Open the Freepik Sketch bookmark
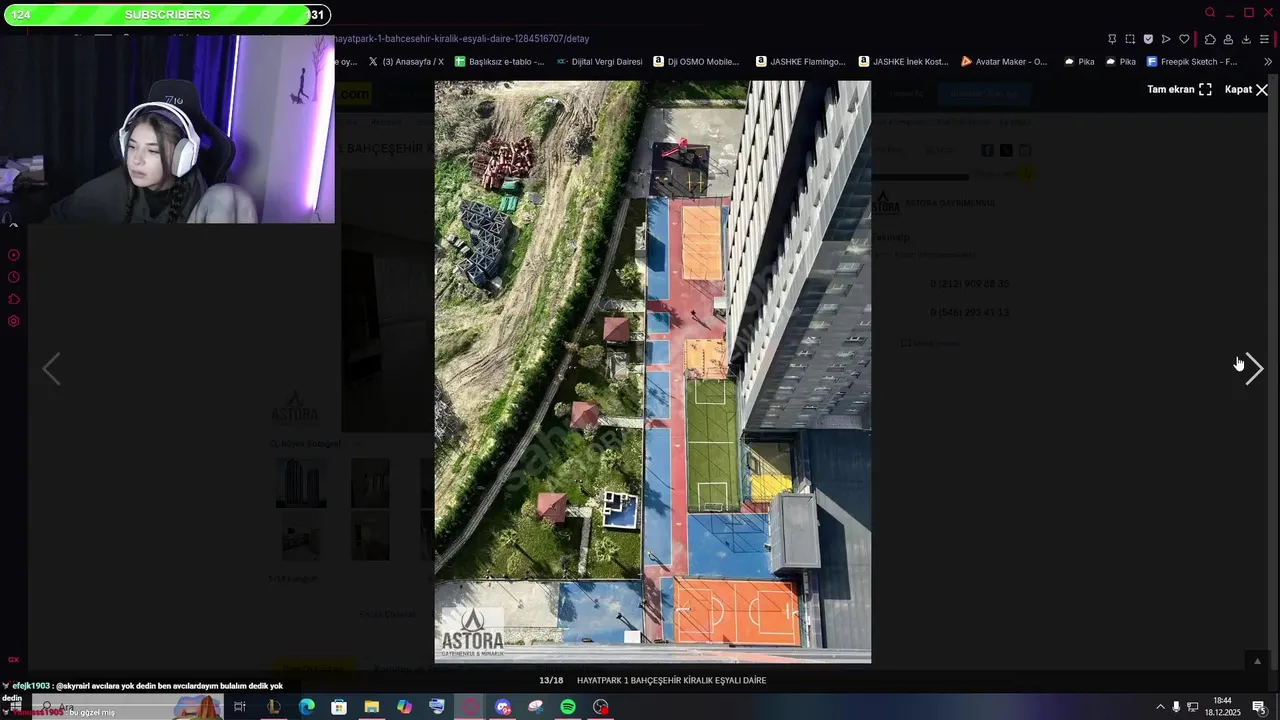Screen dimensions: 1280x720 pos(1191,61)
